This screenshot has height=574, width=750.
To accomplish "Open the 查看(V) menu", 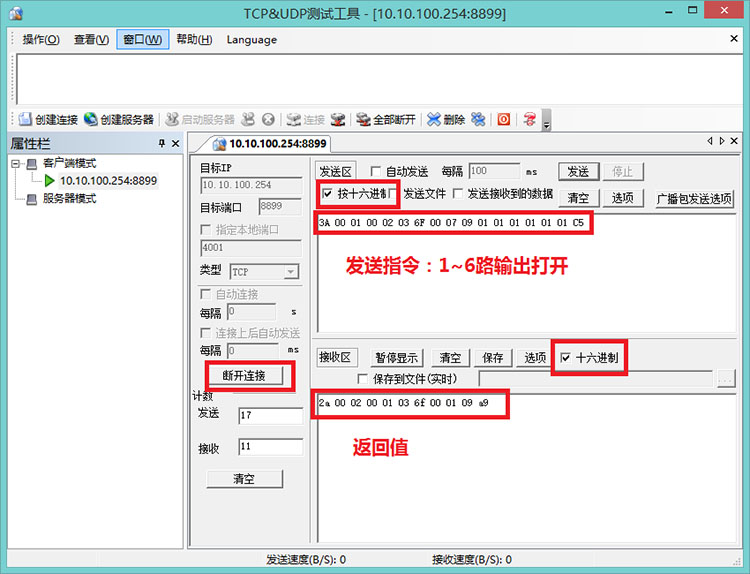I will (x=91, y=39).
